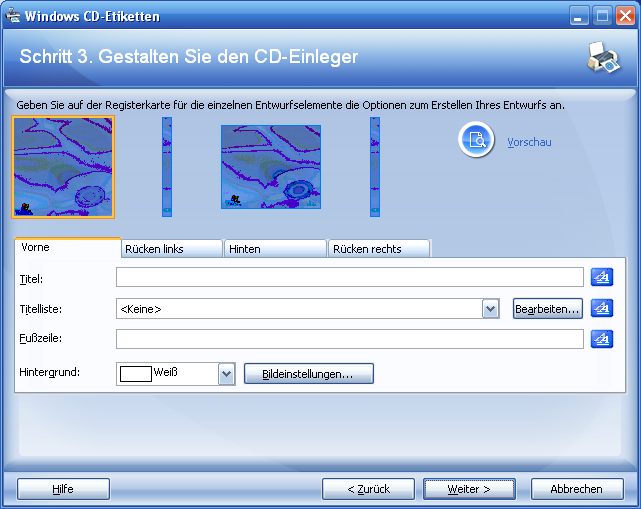Click the text format icon beside Titel field

point(601,277)
